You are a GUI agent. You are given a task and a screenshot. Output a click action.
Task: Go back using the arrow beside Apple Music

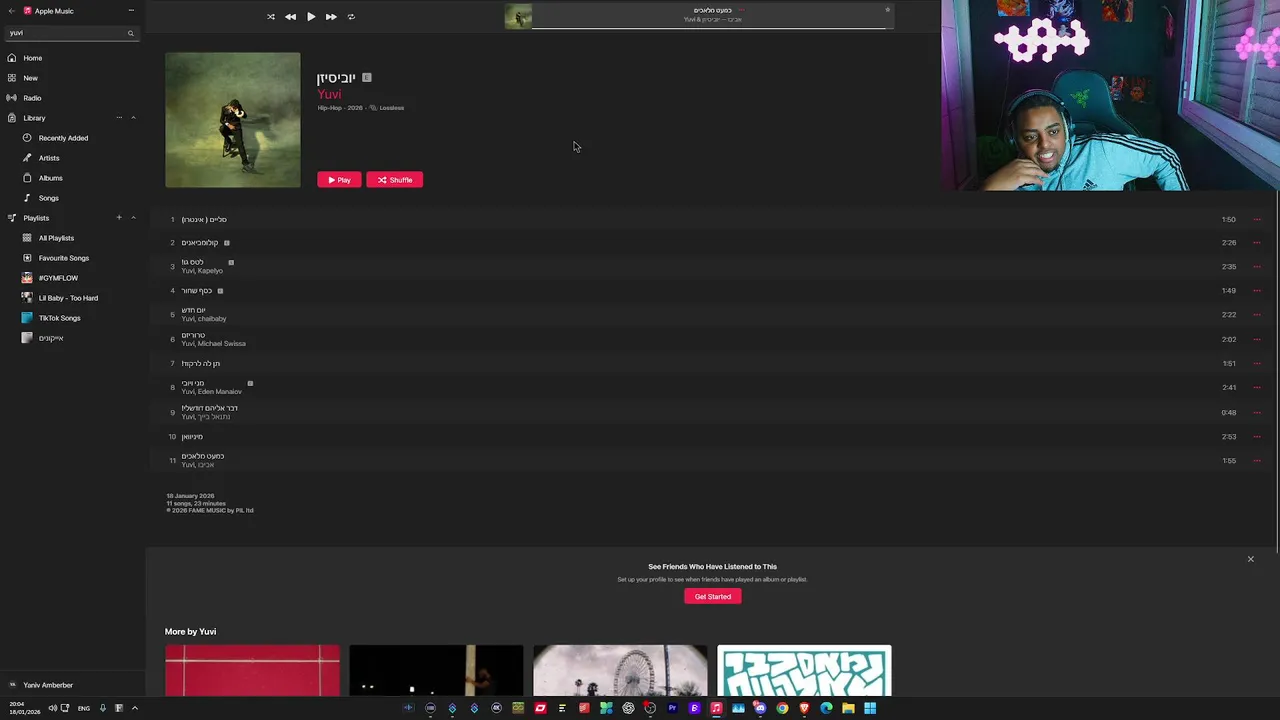tap(13, 11)
